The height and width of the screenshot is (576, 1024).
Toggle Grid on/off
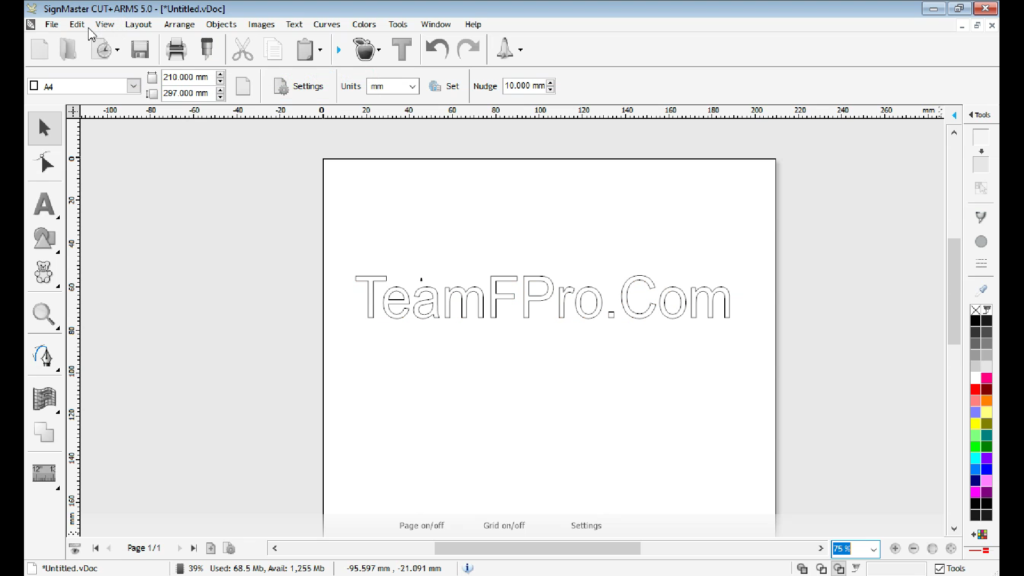click(x=504, y=525)
